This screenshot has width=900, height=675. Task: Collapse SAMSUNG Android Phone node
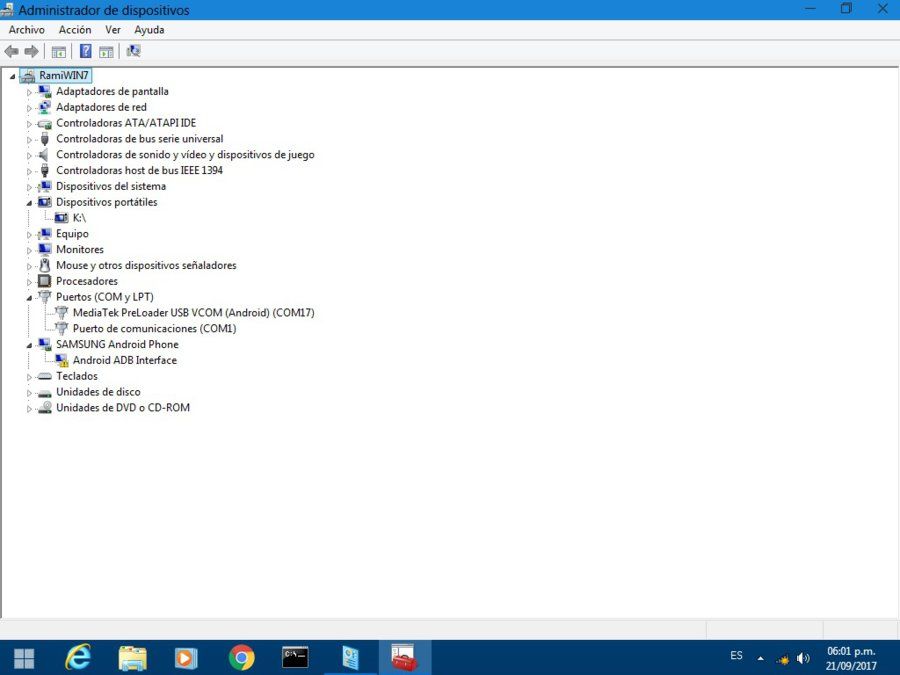29,345
